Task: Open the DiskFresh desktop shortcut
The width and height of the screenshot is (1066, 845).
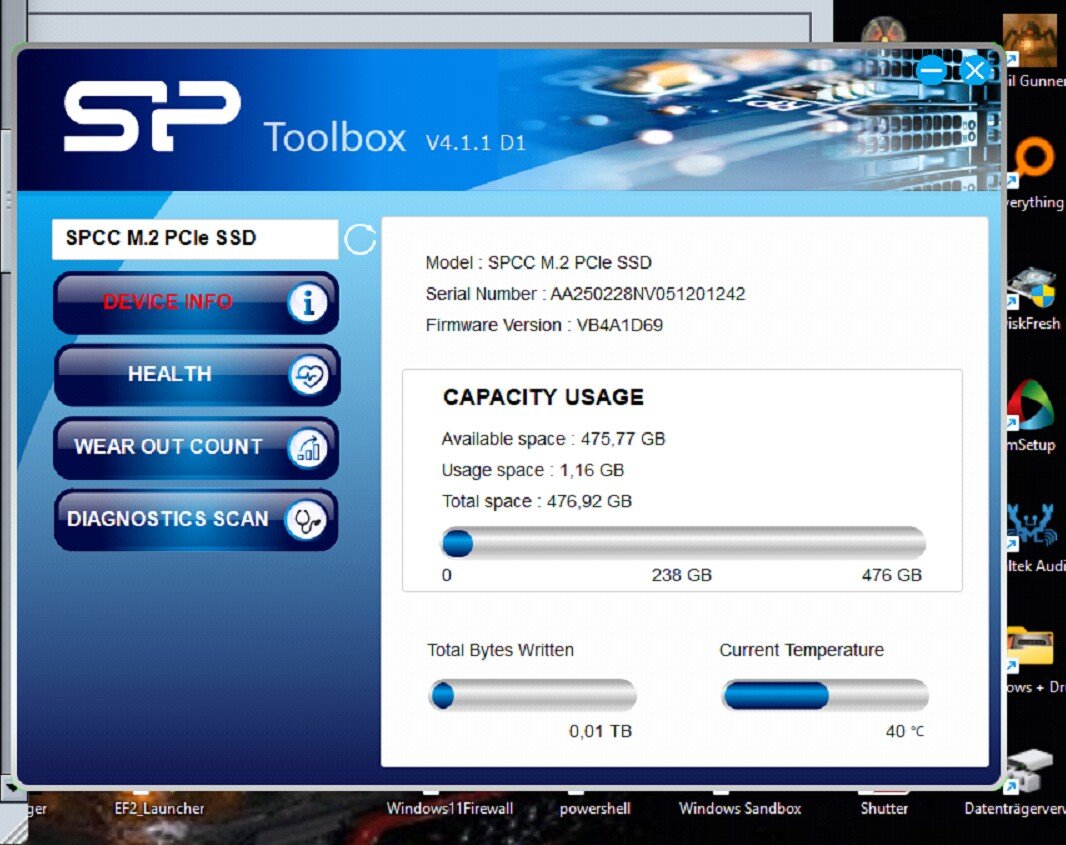Action: coord(1034,297)
